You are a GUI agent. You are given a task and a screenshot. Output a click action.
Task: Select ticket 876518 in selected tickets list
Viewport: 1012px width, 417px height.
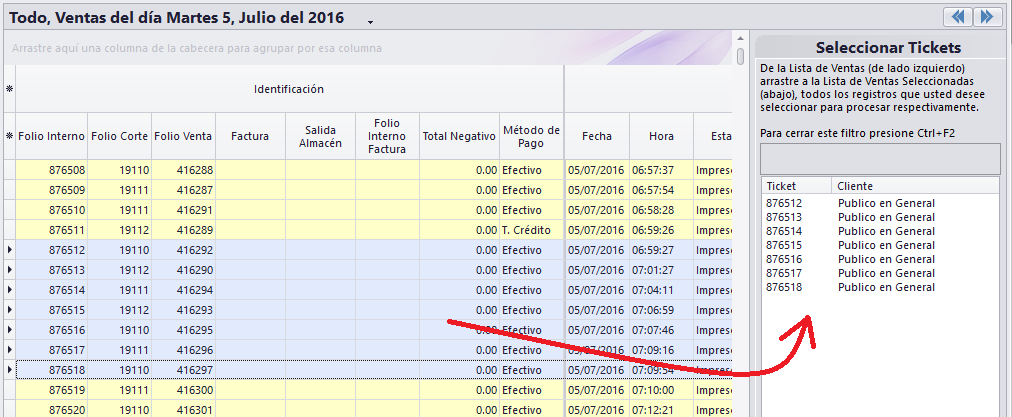point(784,287)
